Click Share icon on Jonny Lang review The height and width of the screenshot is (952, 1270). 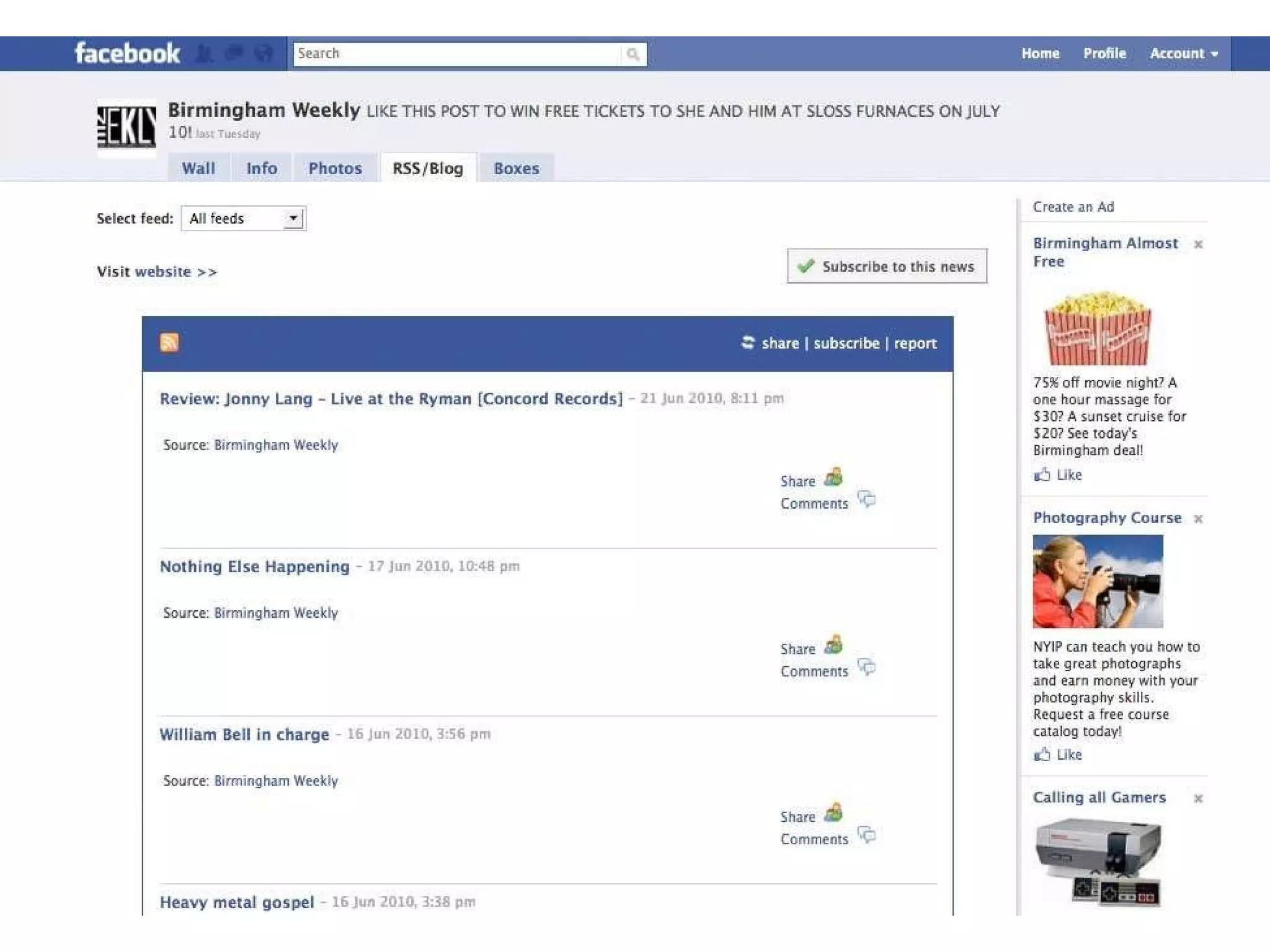point(833,477)
